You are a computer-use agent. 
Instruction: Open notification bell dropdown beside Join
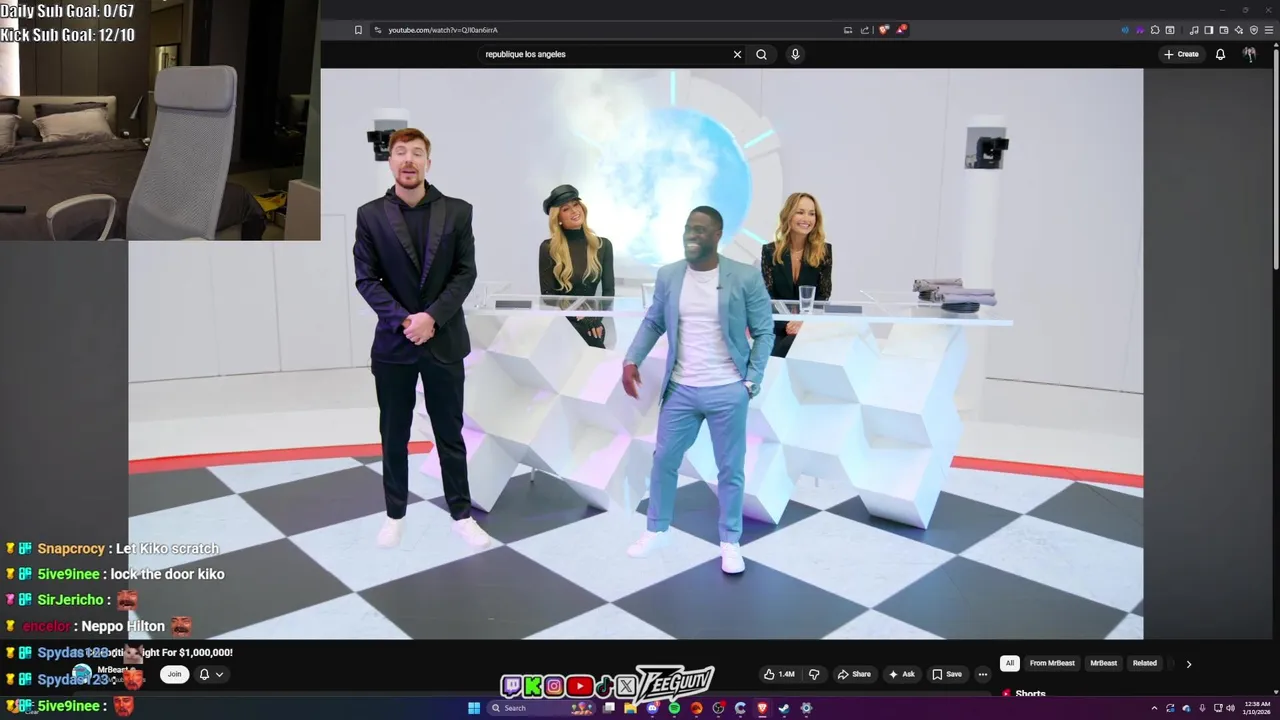point(211,674)
